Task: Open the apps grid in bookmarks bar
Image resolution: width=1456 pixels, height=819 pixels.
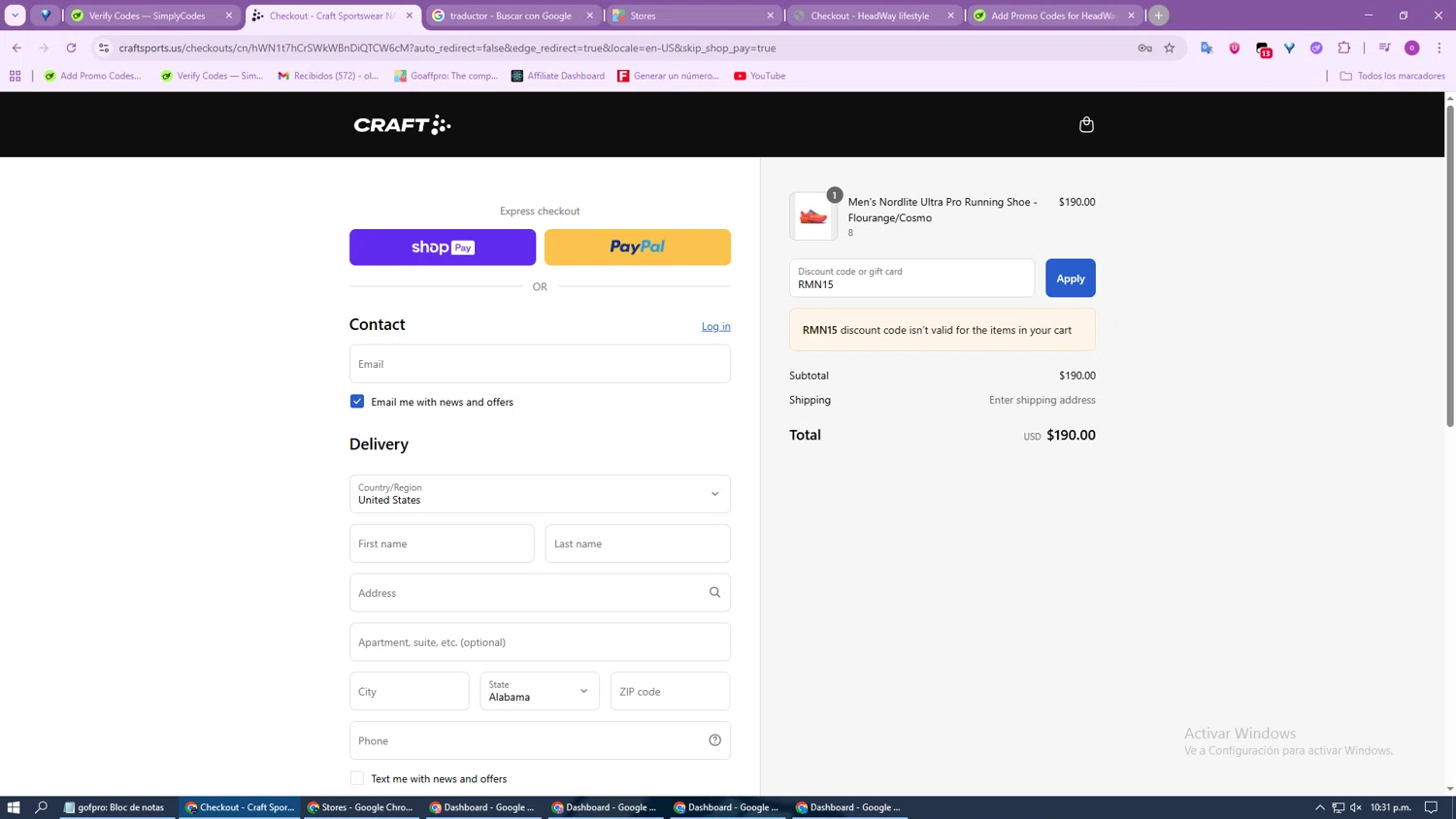Action: coord(16,76)
